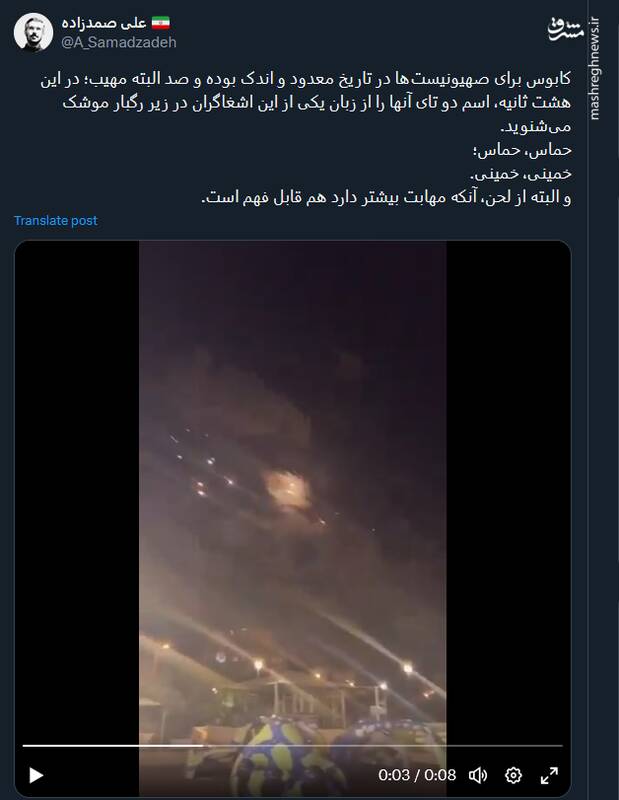Click the Iran flag emoji beside the name
The width and height of the screenshot is (619, 800).
coord(161,23)
